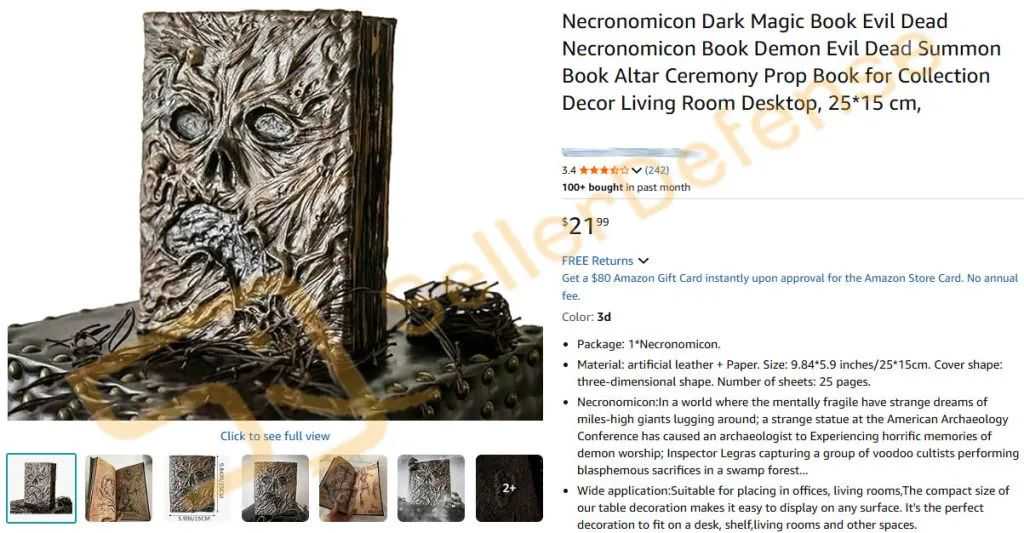Click the $80 Amazon Gift Card offer
The width and height of the screenshot is (1024, 533).
click(x=790, y=286)
